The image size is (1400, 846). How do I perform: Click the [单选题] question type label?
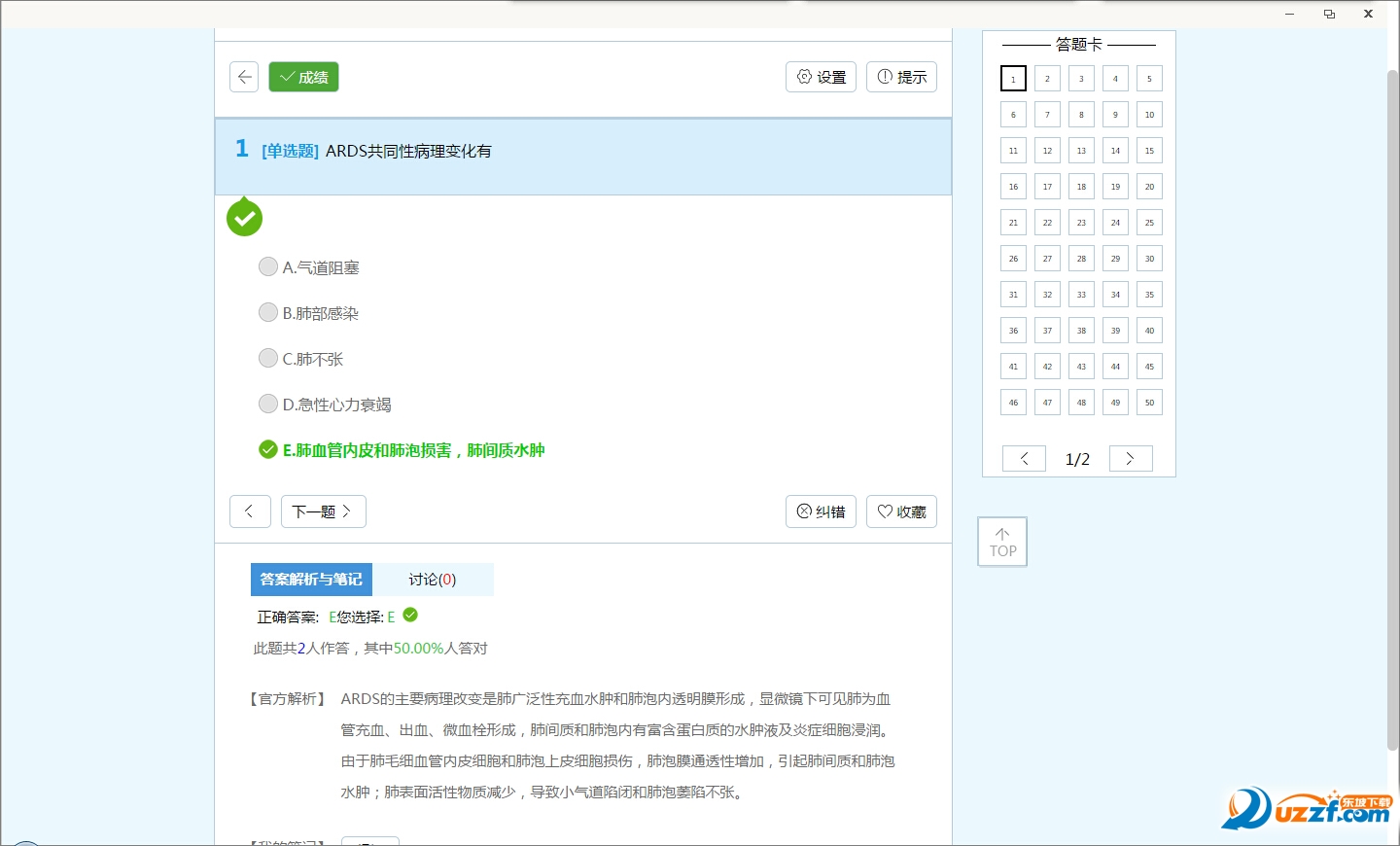(x=290, y=151)
